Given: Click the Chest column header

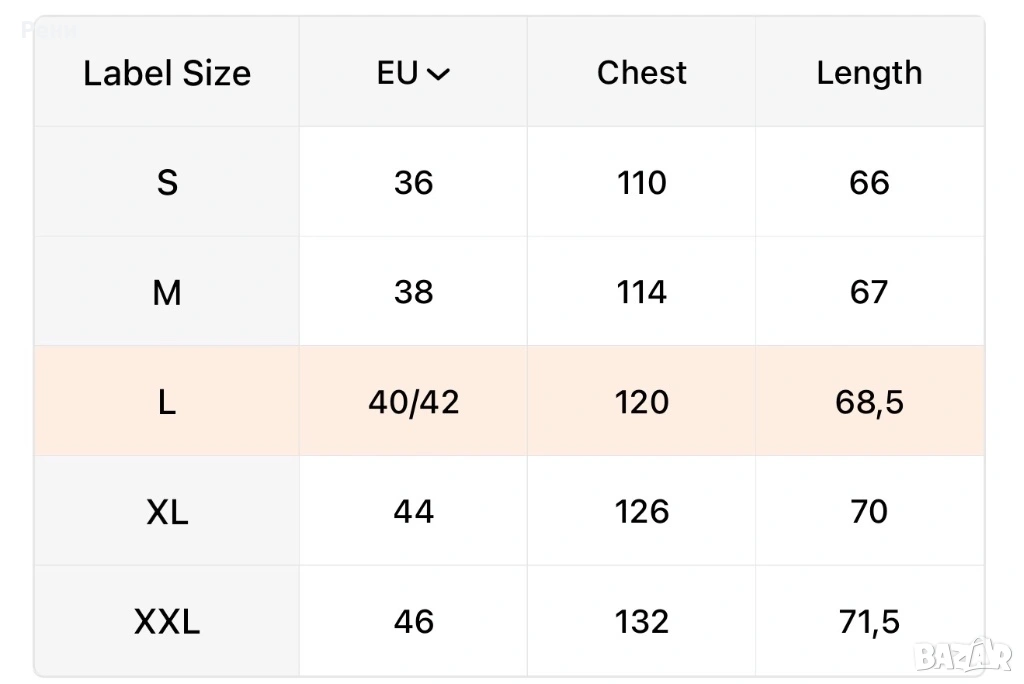Looking at the screenshot, I should 641,73.
